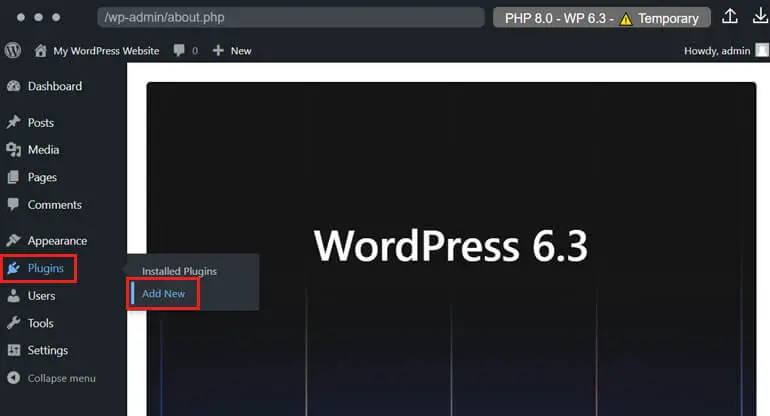Click the Tools wrench icon
Image resolution: width=770 pixels, height=416 pixels.
coord(14,323)
